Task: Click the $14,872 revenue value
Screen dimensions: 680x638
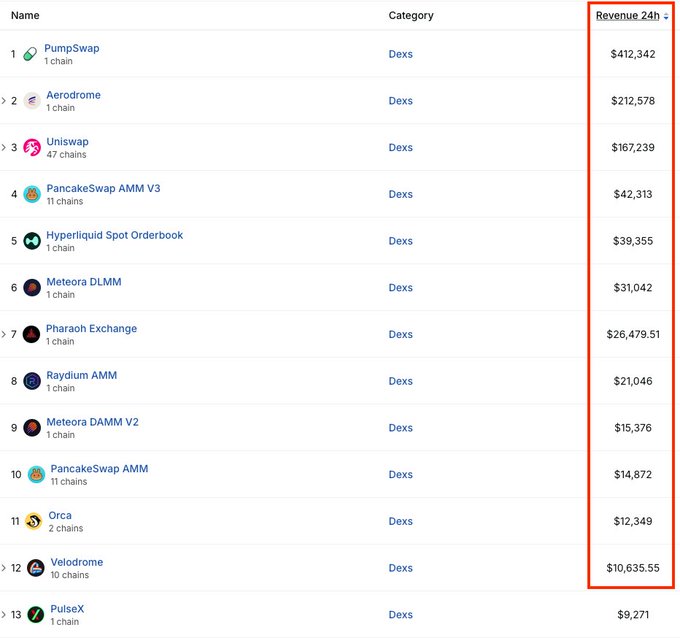Action: coord(633,474)
